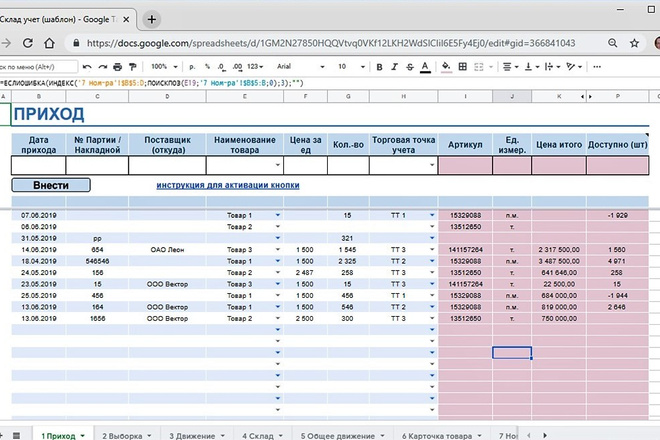Viewport: 660px width, 440px height.
Task: Open the text color picker
Action: coord(425,67)
